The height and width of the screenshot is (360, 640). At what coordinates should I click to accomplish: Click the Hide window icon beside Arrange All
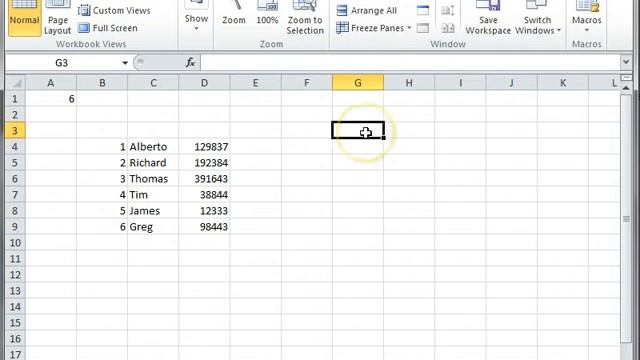tap(423, 10)
